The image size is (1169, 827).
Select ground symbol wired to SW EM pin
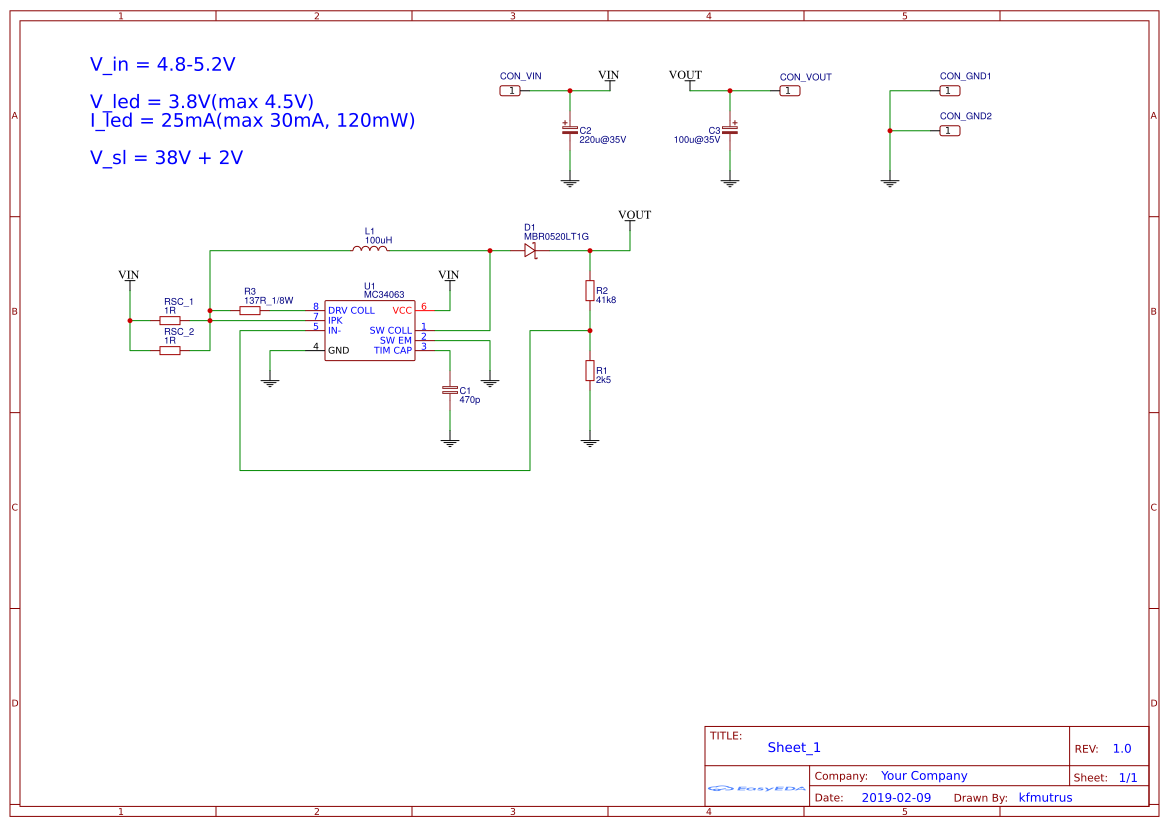click(x=490, y=383)
